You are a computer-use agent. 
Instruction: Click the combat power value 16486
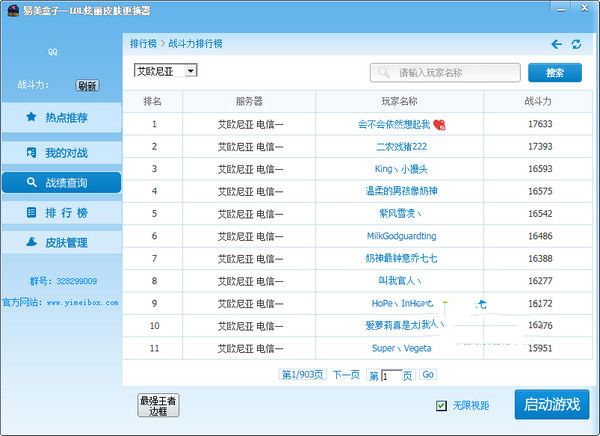tap(540, 236)
